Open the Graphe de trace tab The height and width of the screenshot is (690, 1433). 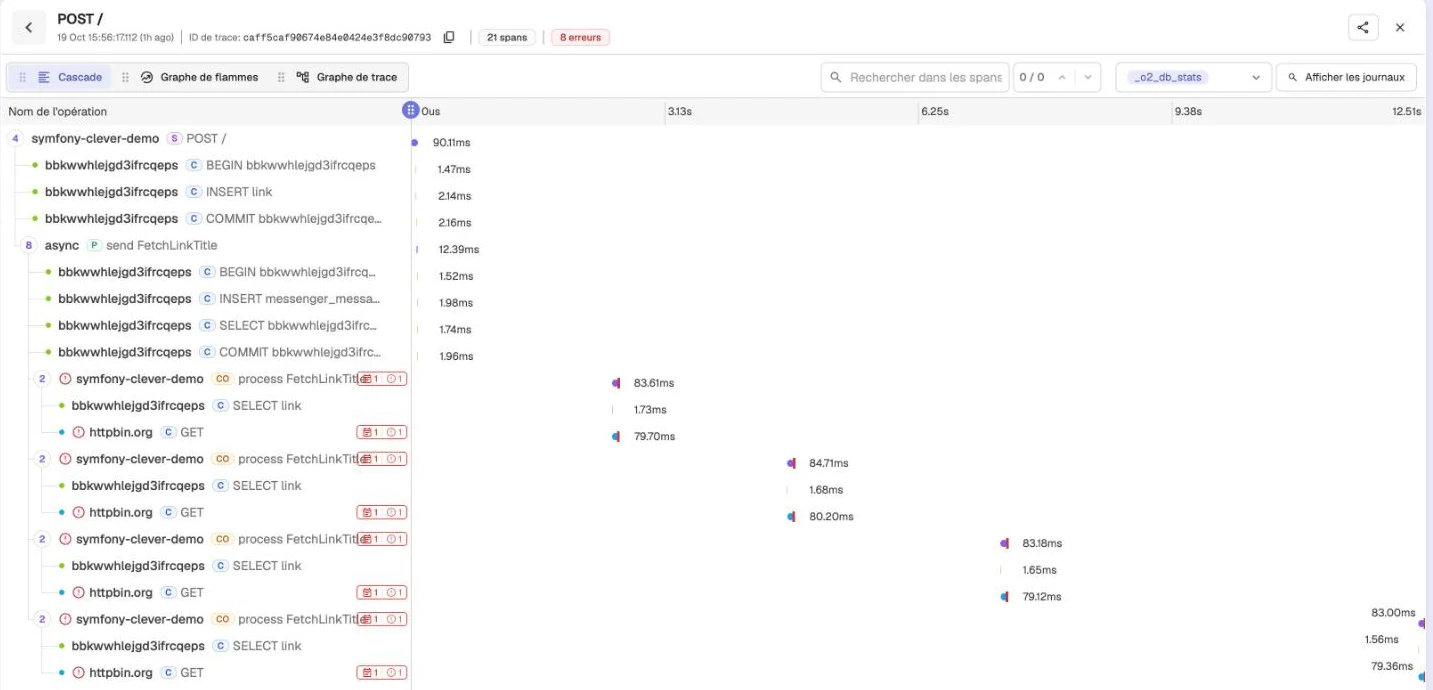pyautogui.click(x=347, y=77)
